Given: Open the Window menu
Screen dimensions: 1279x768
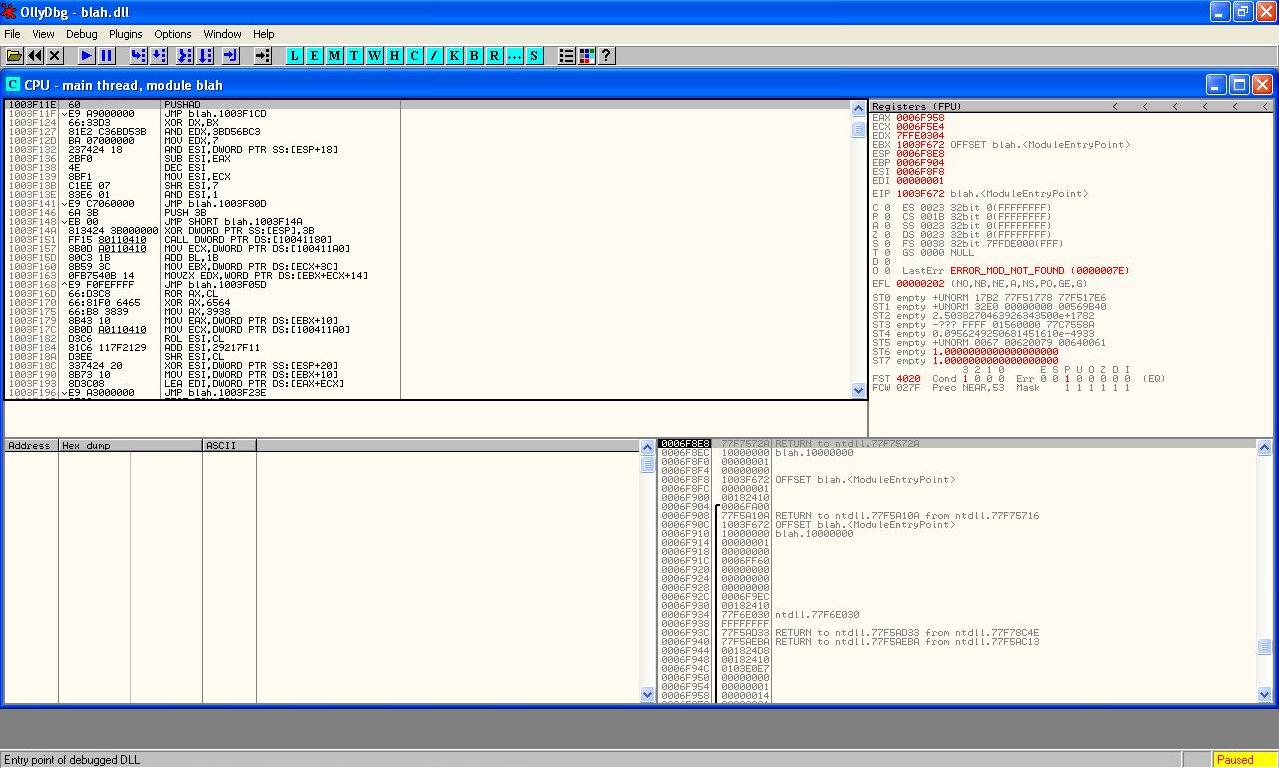Looking at the screenshot, I should click(x=222, y=34).
